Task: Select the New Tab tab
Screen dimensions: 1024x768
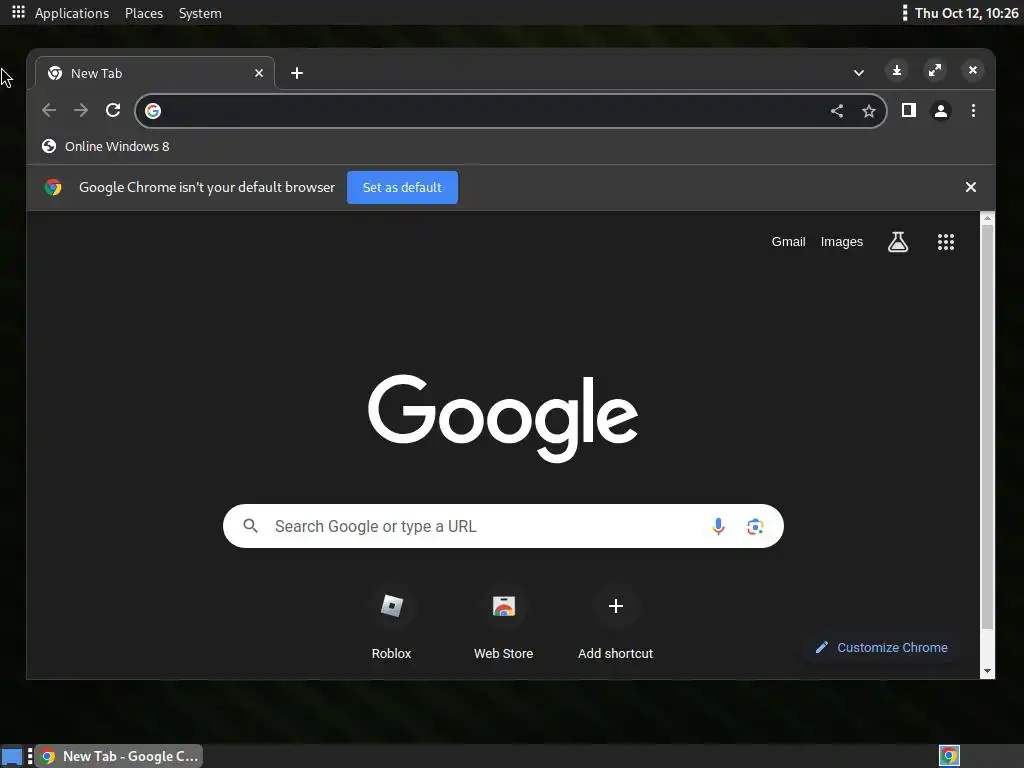Action: [x=155, y=73]
